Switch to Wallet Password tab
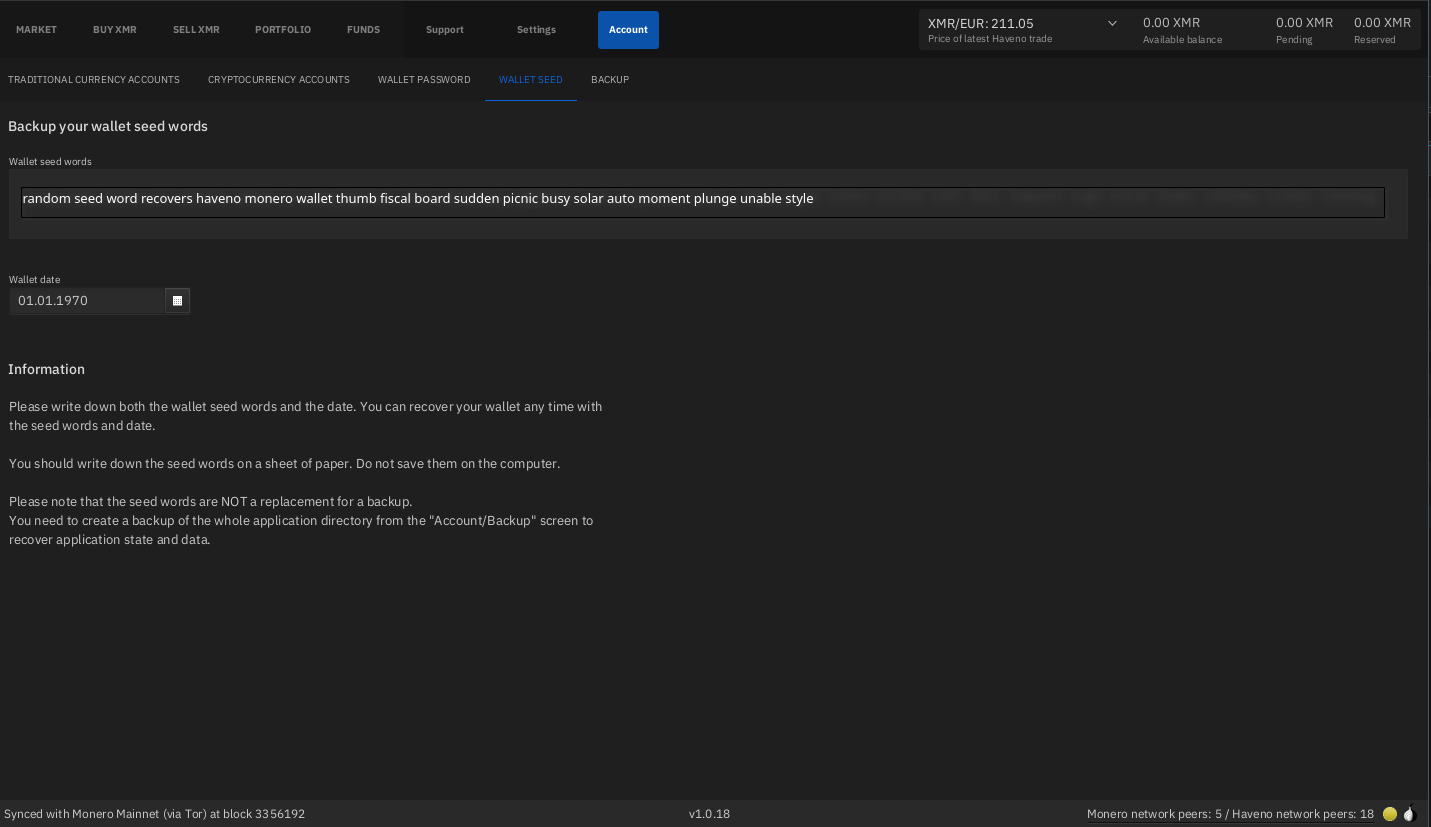 point(424,80)
